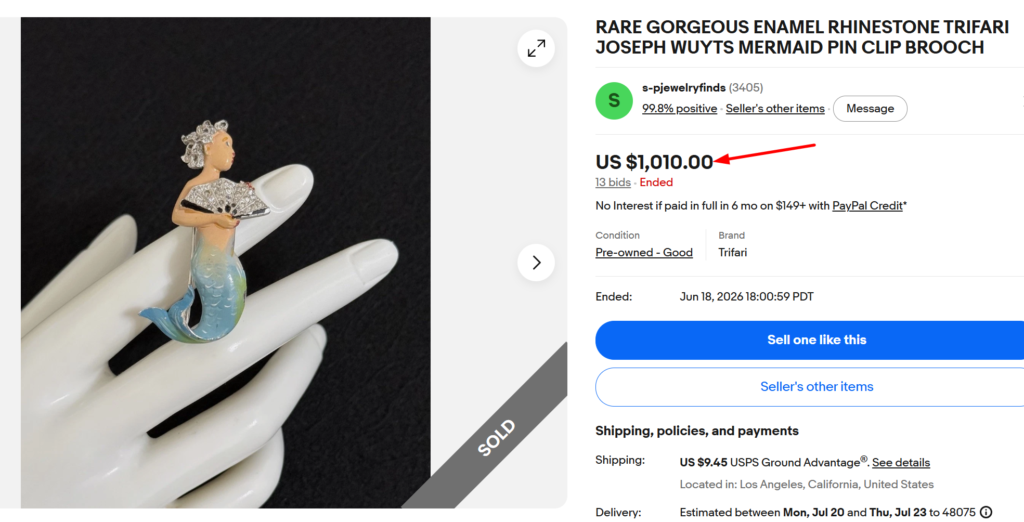Click the listing title heading

(x=802, y=37)
